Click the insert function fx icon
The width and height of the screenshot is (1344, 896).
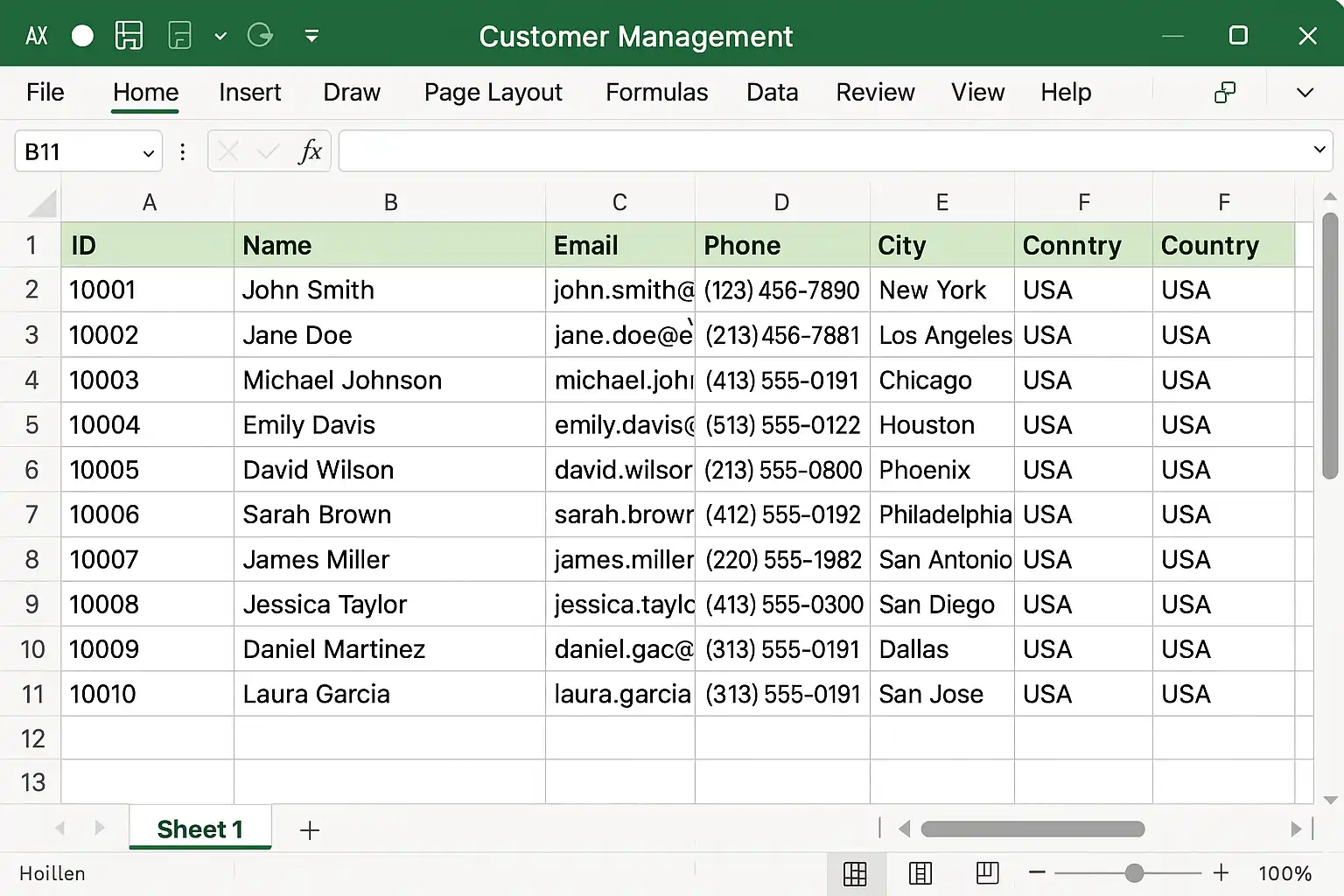point(310,151)
